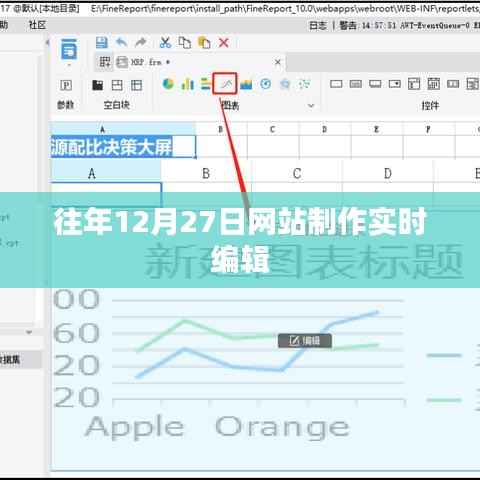Screen dimensions: 480x480
Task: Delete using the red X icon
Action: (x=224, y=43)
